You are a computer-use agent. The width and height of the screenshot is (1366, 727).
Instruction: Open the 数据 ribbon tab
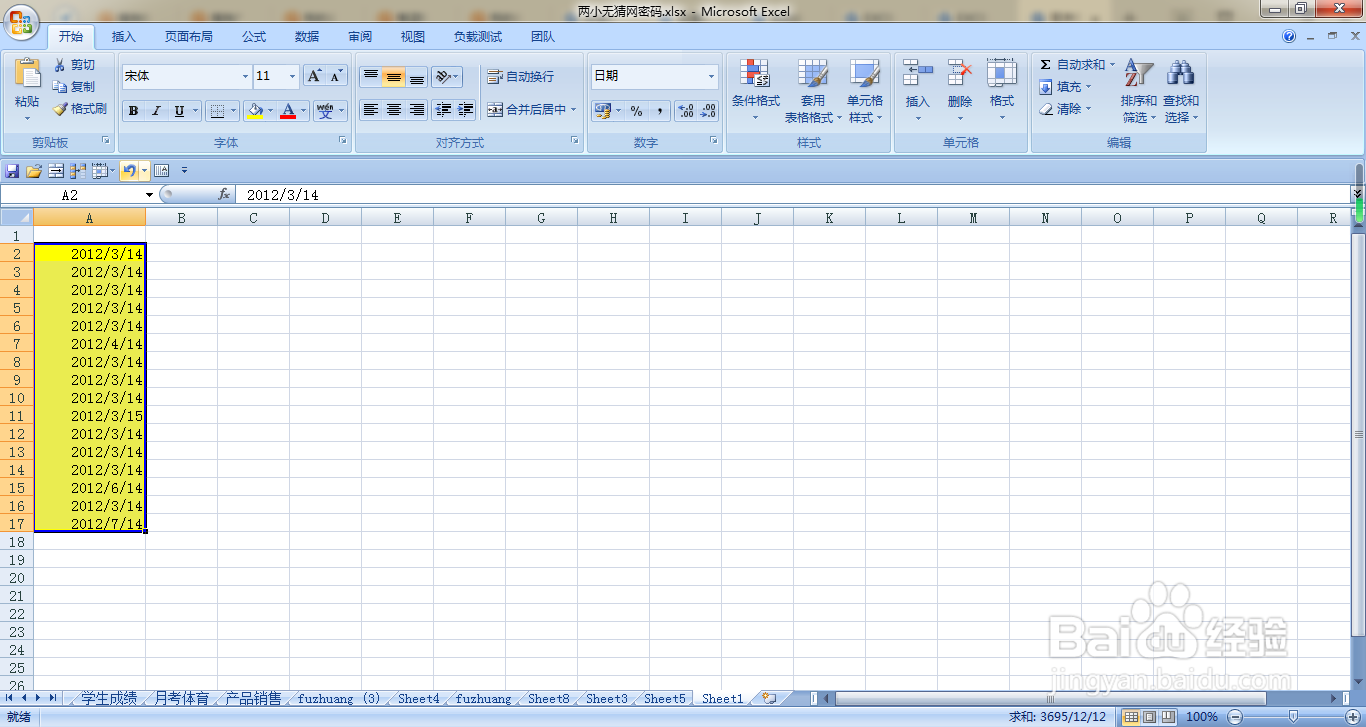(x=307, y=37)
